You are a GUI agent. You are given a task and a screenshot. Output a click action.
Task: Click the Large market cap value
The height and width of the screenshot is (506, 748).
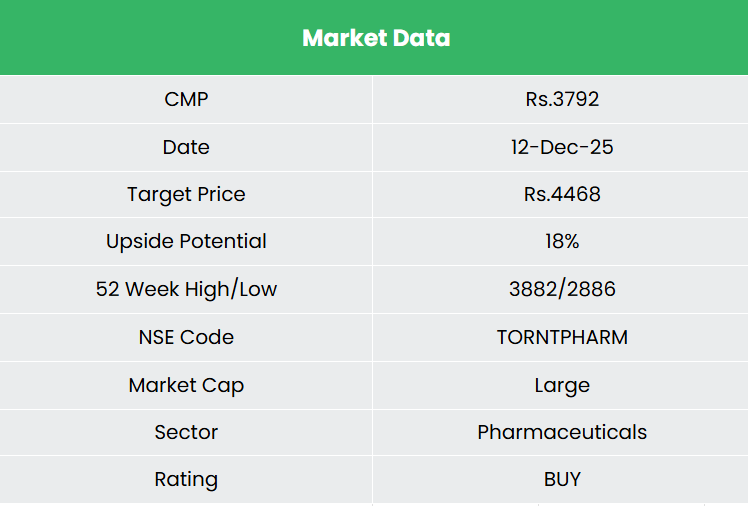point(562,385)
